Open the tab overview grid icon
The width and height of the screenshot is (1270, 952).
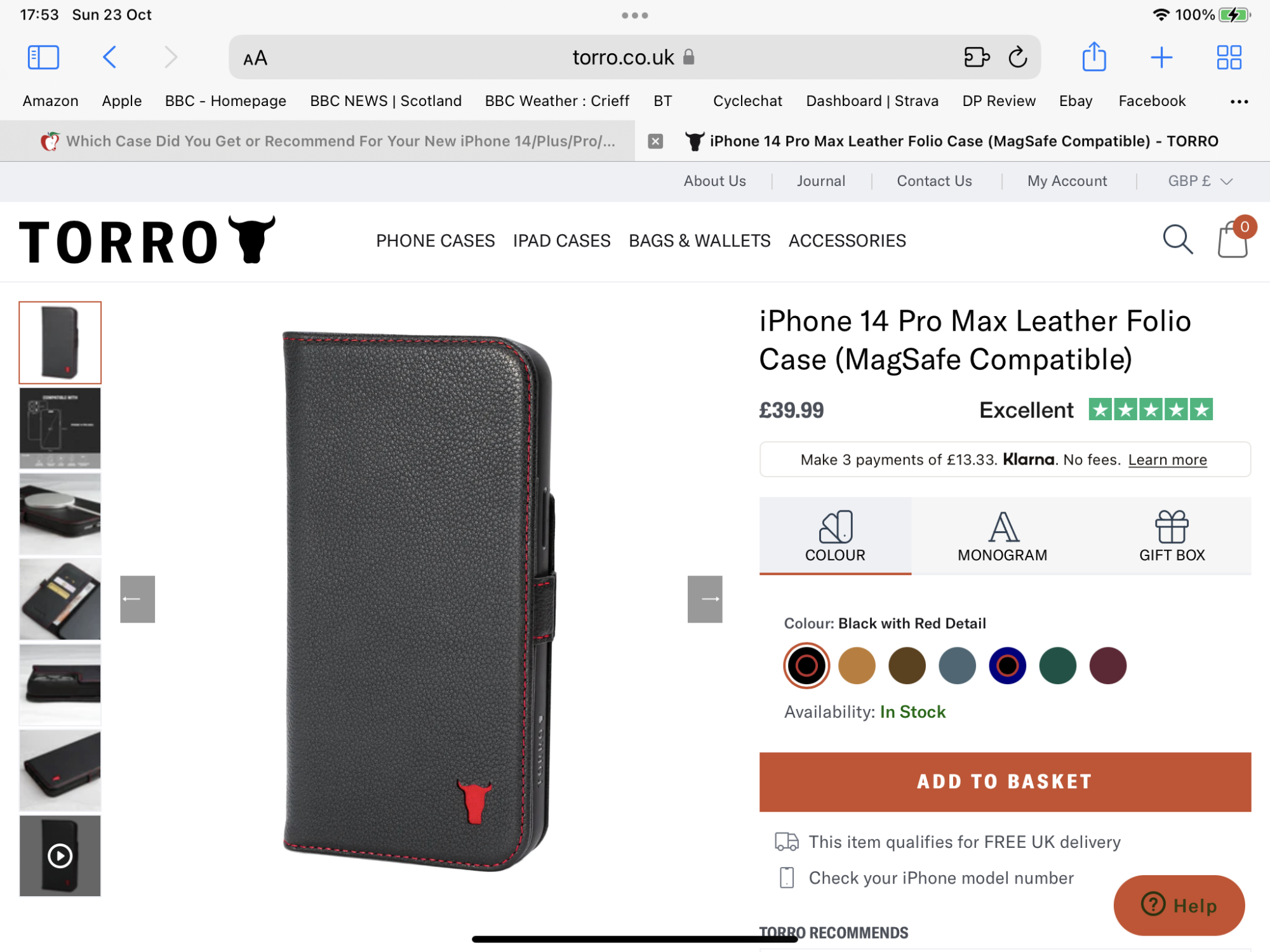[x=1229, y=57]
